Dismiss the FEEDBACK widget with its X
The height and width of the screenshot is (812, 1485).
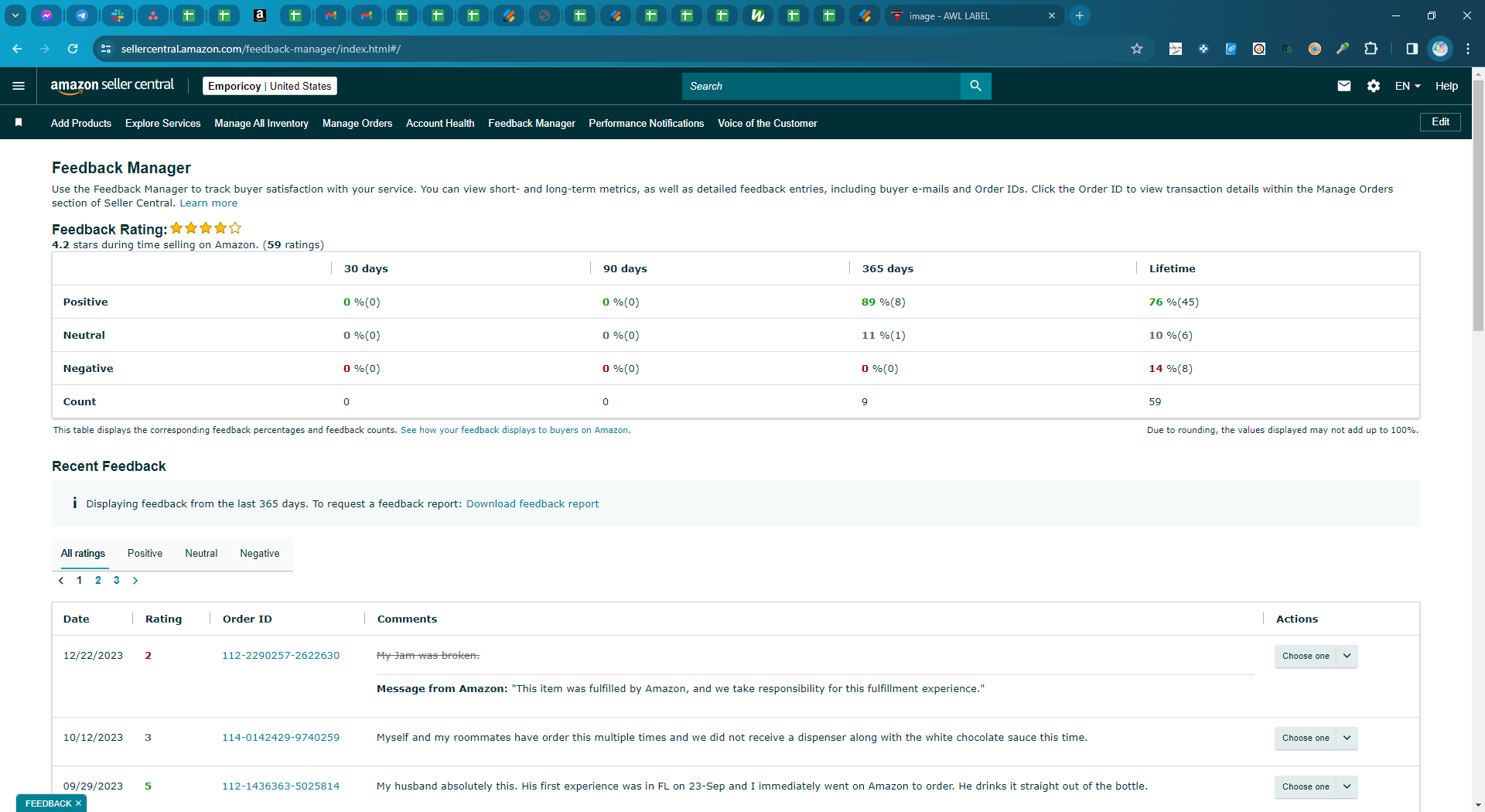point(78,803)
